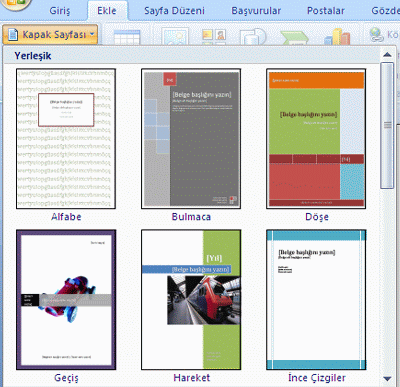Click the Alfabe label text
400x387 pixels.
pyautogui.click(x=66, y=217)
